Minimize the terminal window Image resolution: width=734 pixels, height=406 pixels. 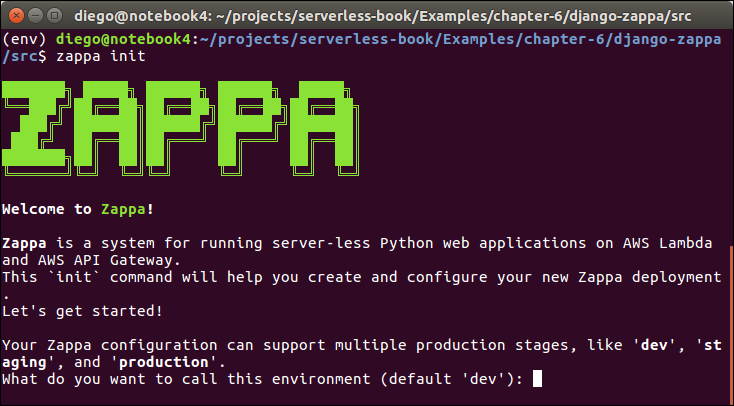(34, 14)
